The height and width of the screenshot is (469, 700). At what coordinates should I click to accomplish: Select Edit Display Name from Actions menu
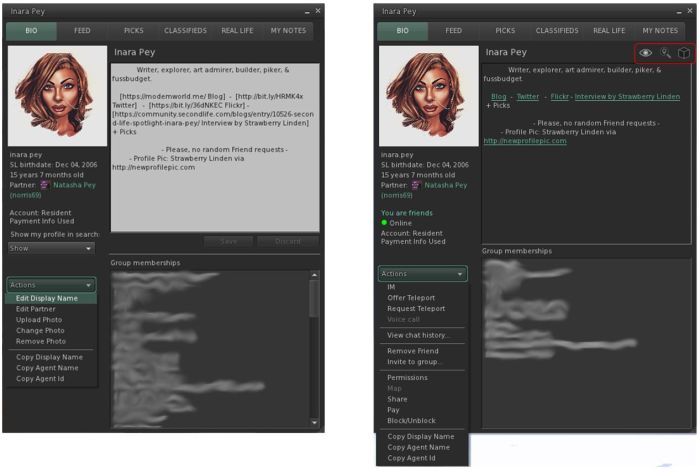46,298
